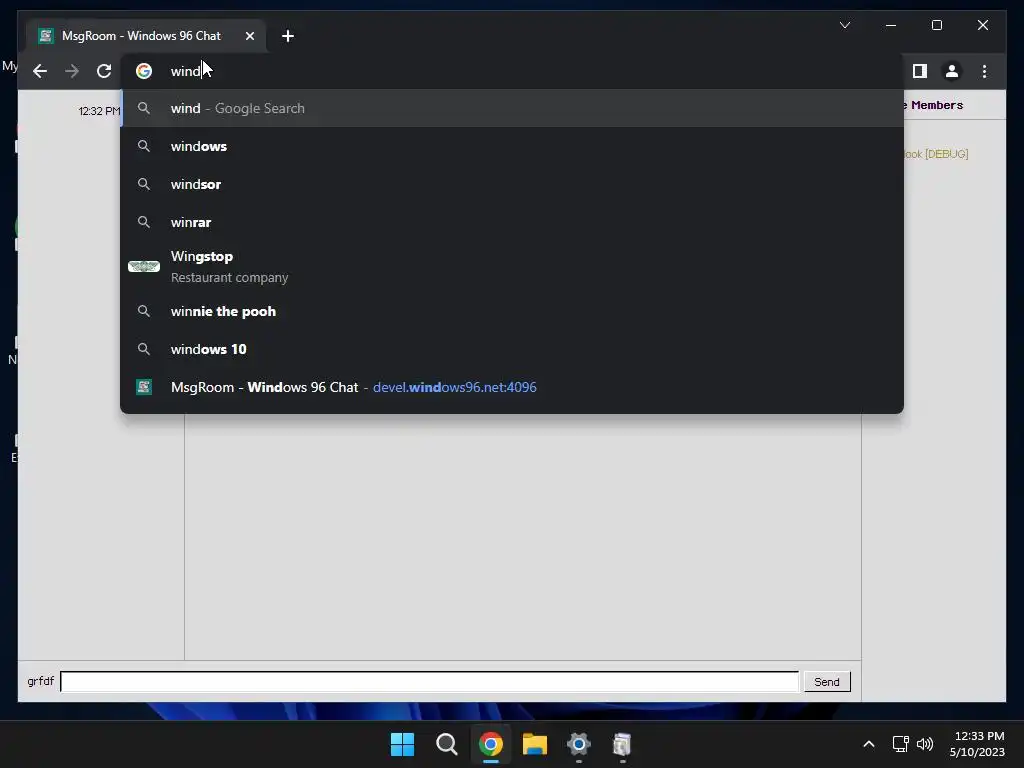This screenshot has width=1024, height=768.
Task: Select the Wingstop Restaurant company suggestion
Action: click(x=513, y=266)
